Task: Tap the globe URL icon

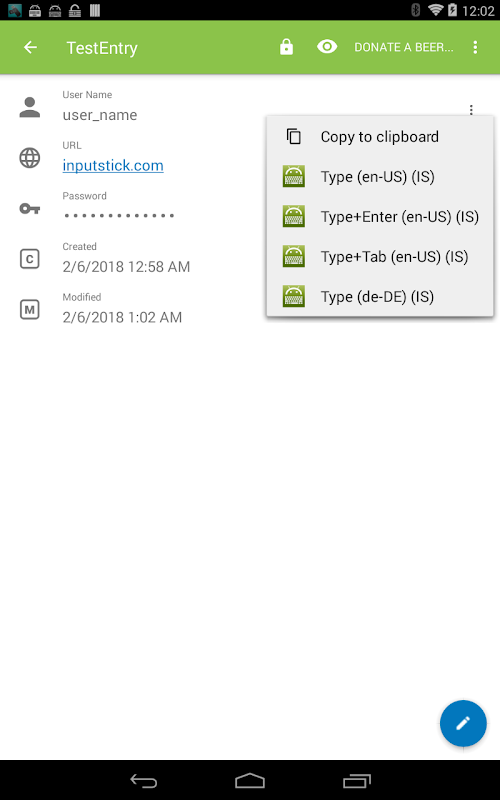Action: pos(30,158)
